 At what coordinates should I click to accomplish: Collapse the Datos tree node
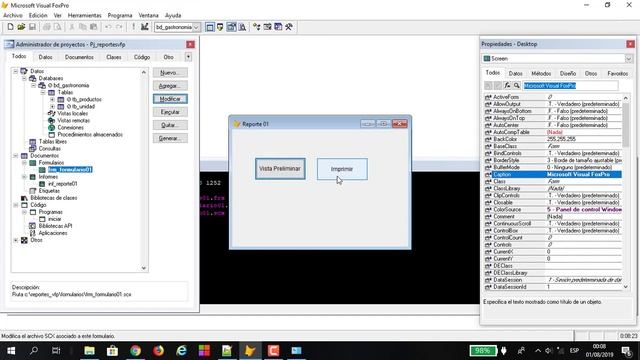pos(16,71)
